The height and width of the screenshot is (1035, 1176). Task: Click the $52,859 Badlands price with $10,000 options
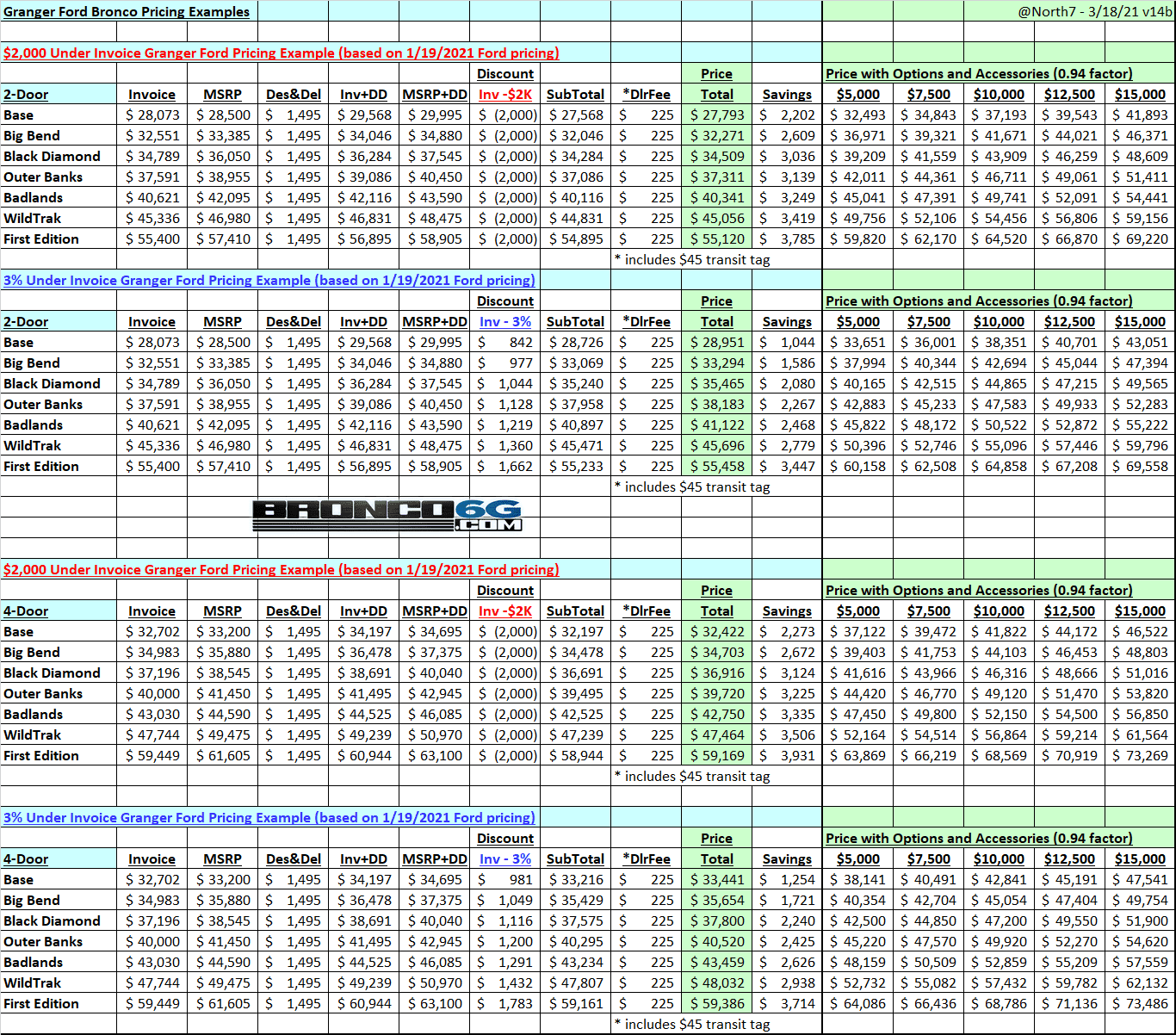click(999, 962)
